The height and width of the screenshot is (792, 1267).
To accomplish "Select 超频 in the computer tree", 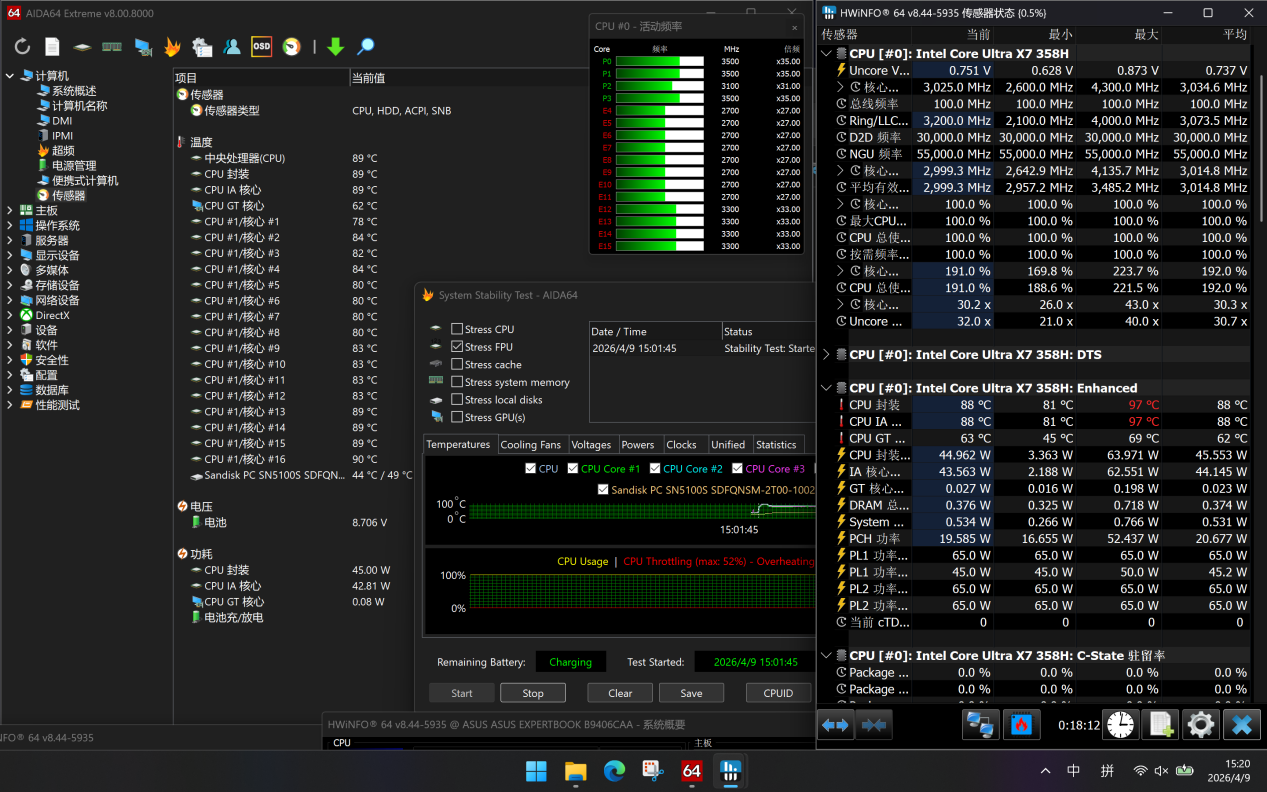I will [x=63, y=151].
